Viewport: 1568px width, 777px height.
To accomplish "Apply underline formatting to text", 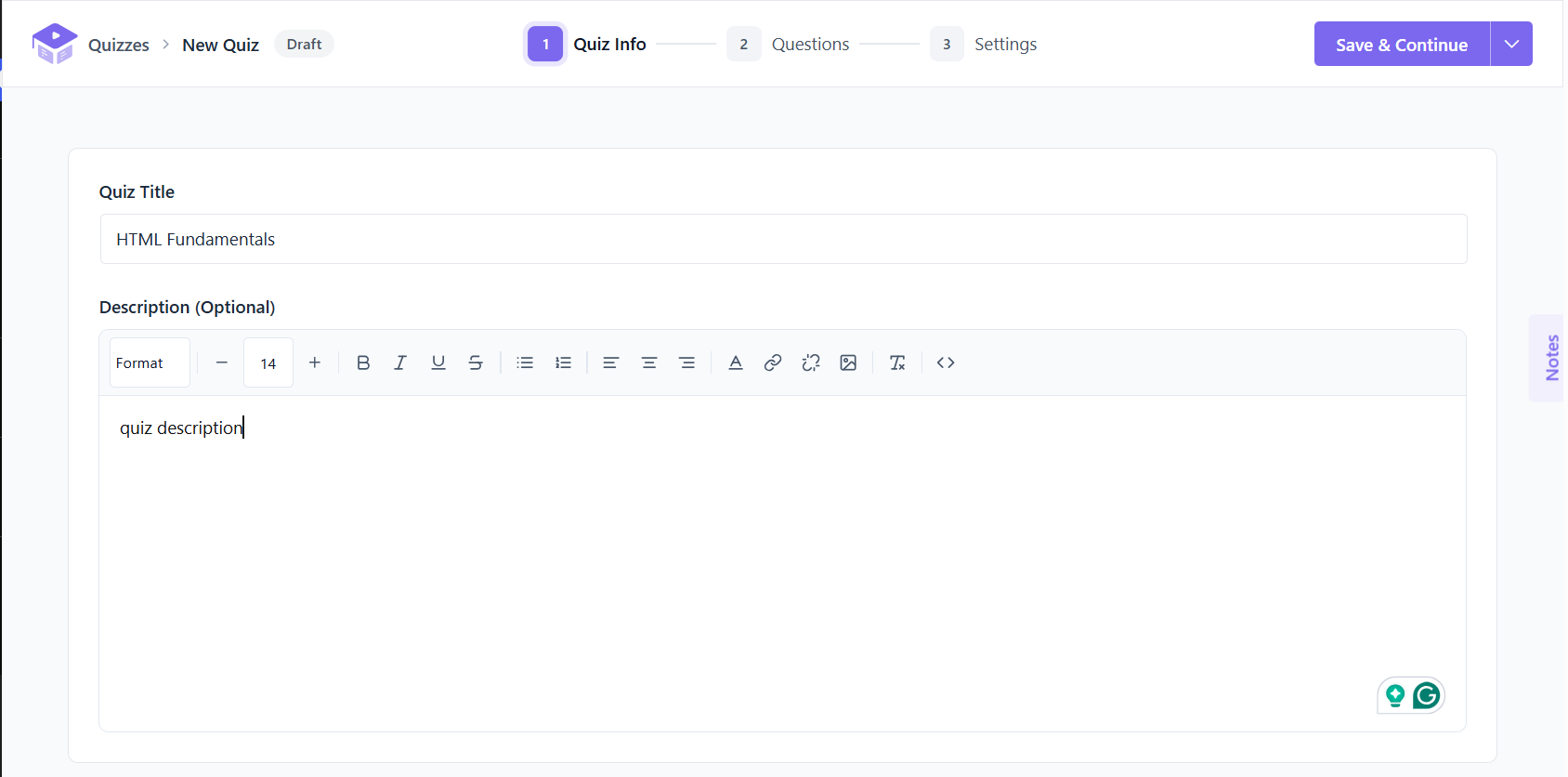I will (438, 362).
